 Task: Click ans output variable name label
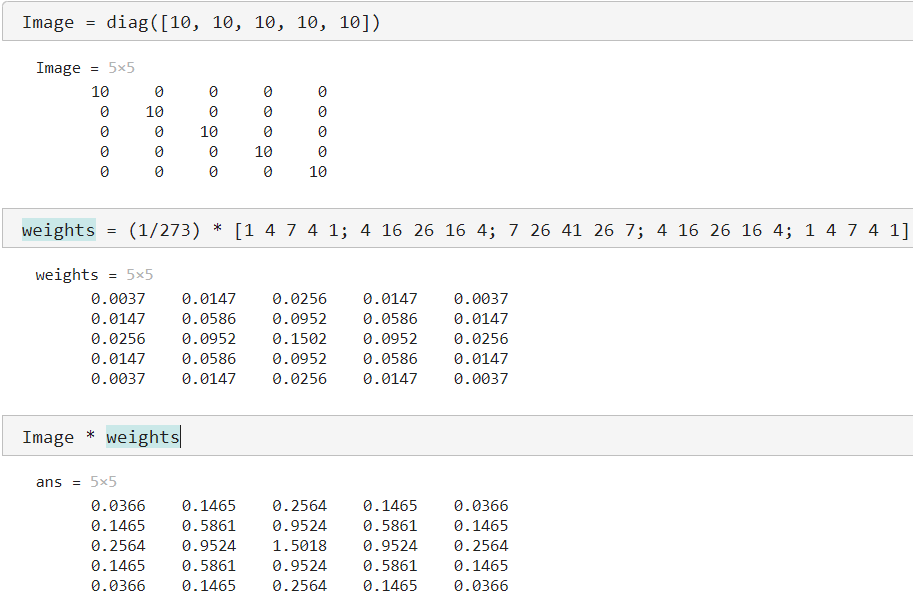click(x=49, y=482)
